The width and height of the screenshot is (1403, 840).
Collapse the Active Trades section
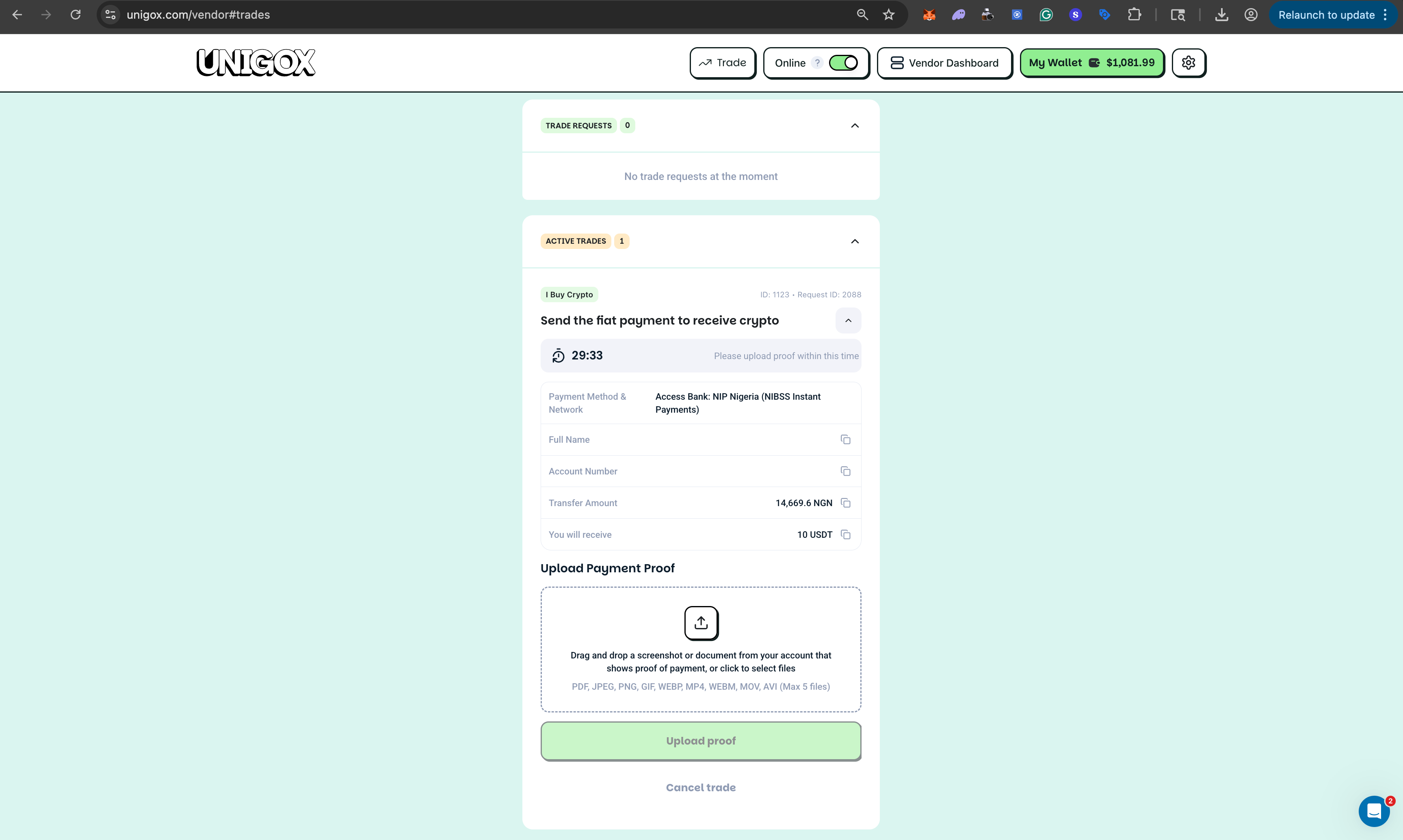pos(855,242)
